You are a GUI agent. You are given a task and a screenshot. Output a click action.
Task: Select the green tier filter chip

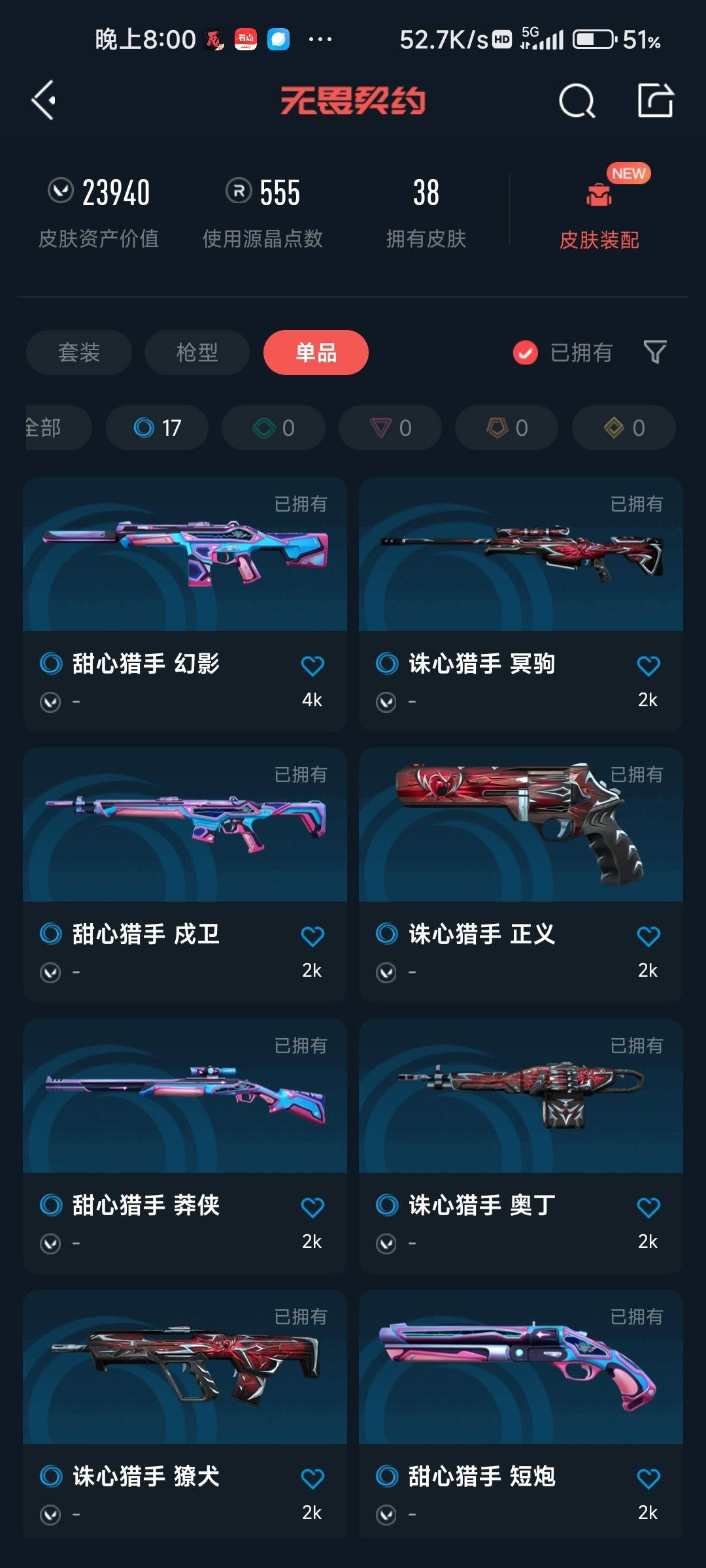(273, 428)
